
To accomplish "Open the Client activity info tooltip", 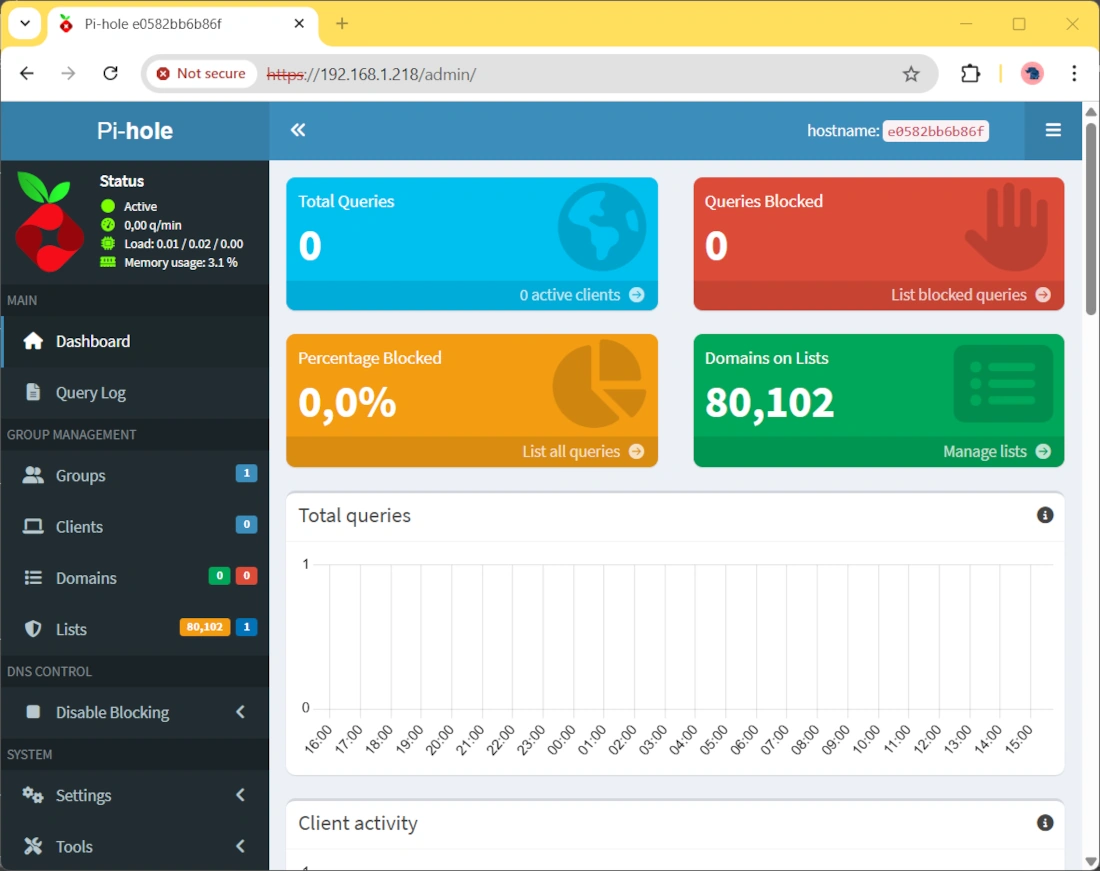I will pos(1045,822).
